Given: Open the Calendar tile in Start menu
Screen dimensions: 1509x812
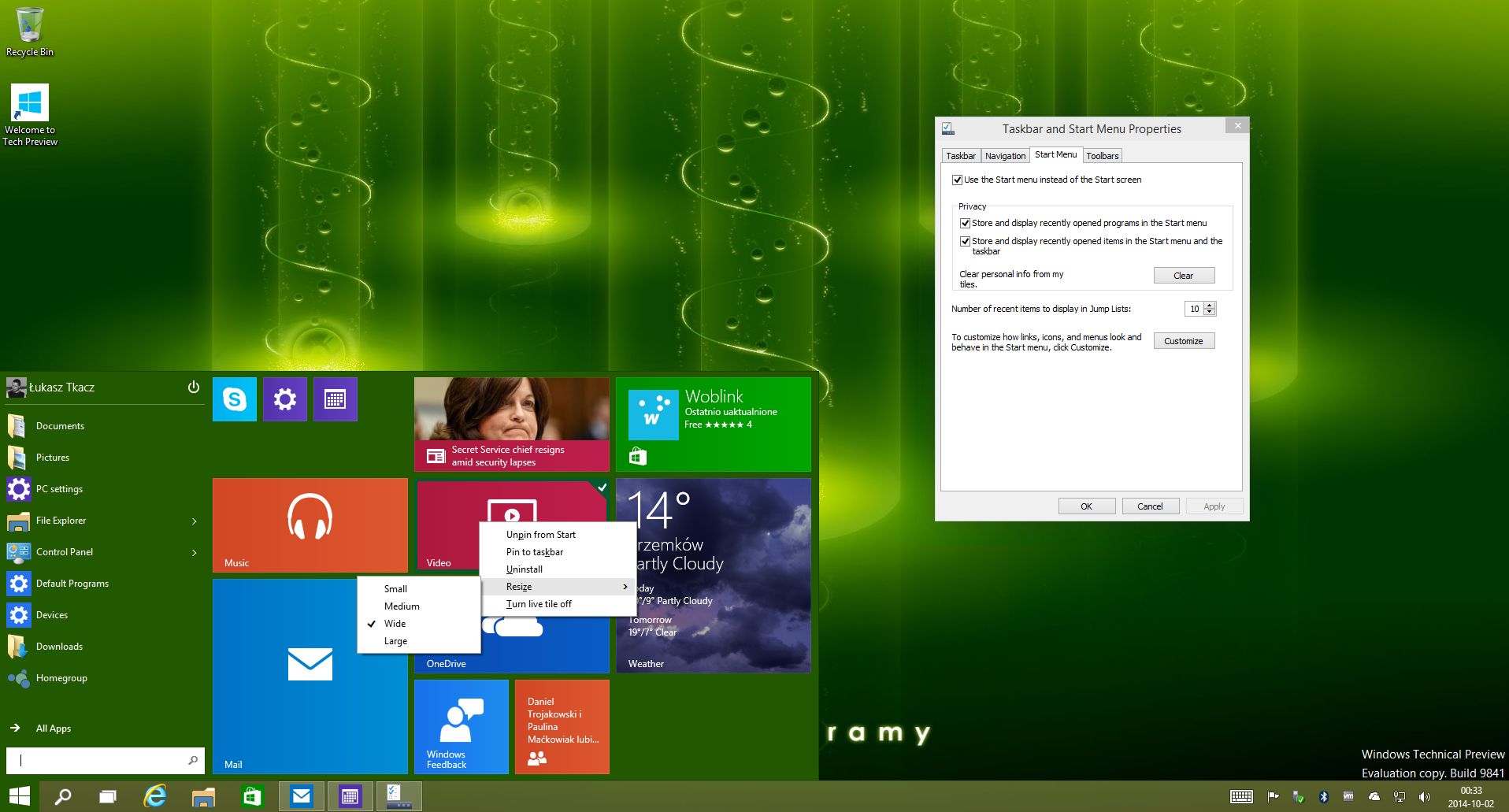Looking at the screenshot, I should pos(335,399).
